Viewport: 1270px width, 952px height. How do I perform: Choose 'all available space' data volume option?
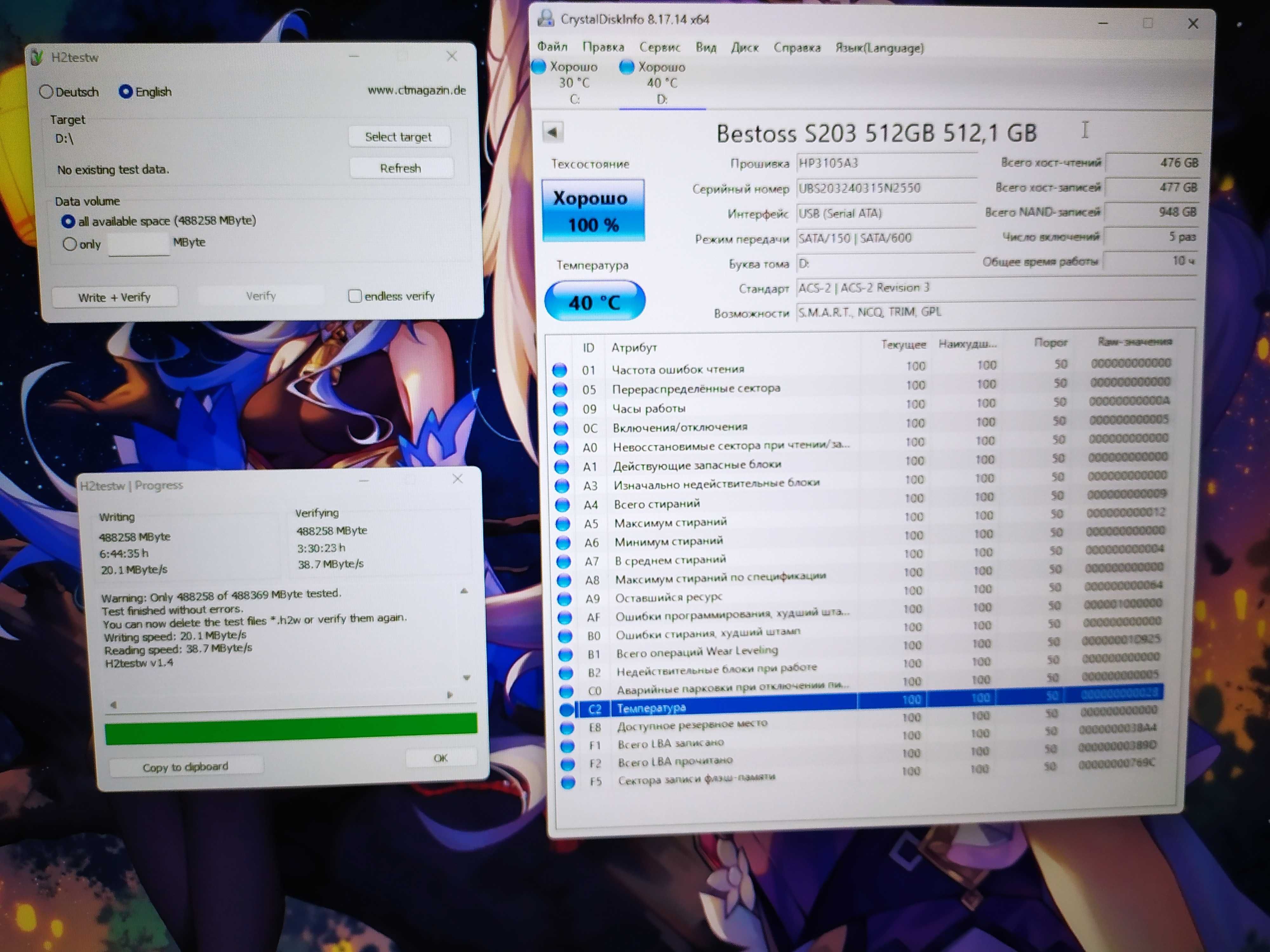tap(68, 221)
